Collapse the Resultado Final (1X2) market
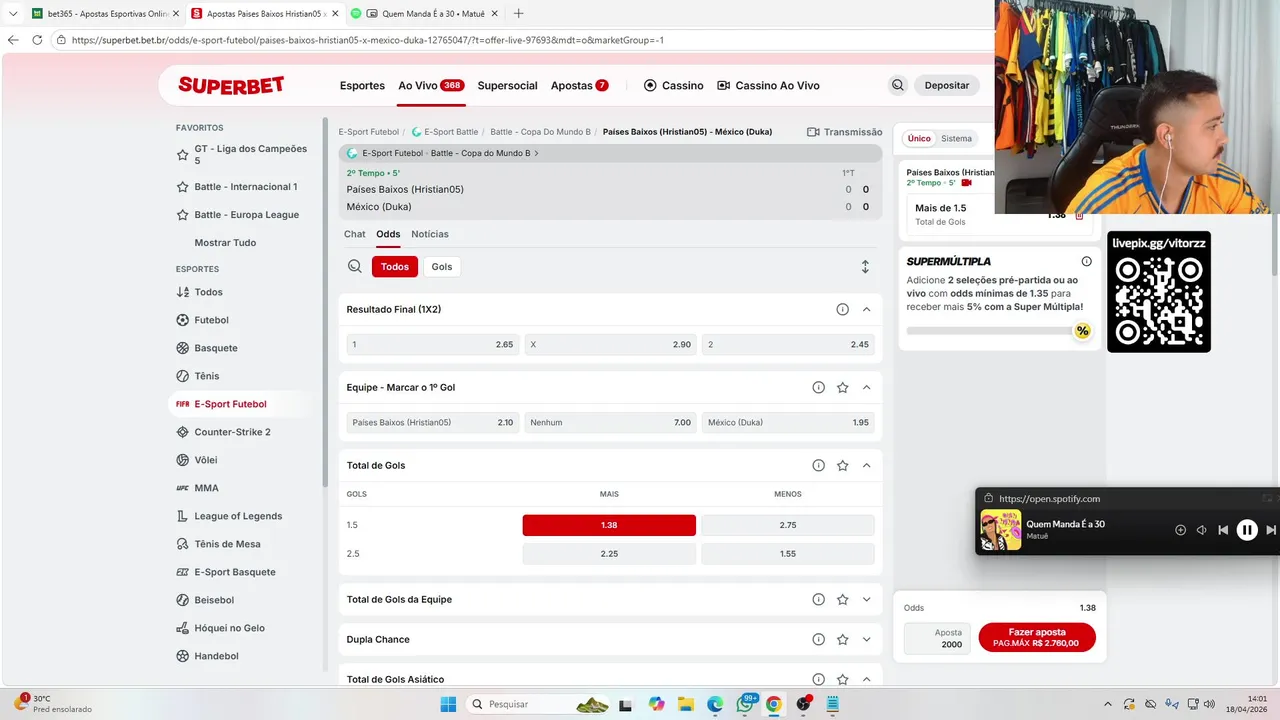The image size is (1280, 720). coord(866,309)
